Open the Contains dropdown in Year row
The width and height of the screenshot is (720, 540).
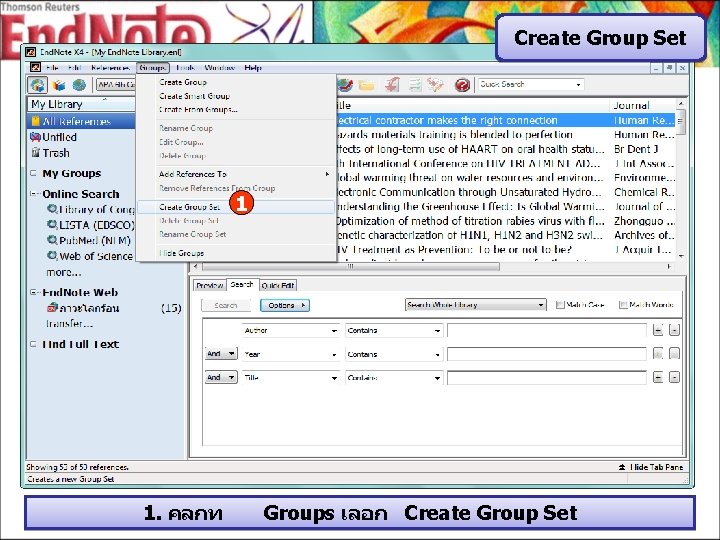(394, 354)
